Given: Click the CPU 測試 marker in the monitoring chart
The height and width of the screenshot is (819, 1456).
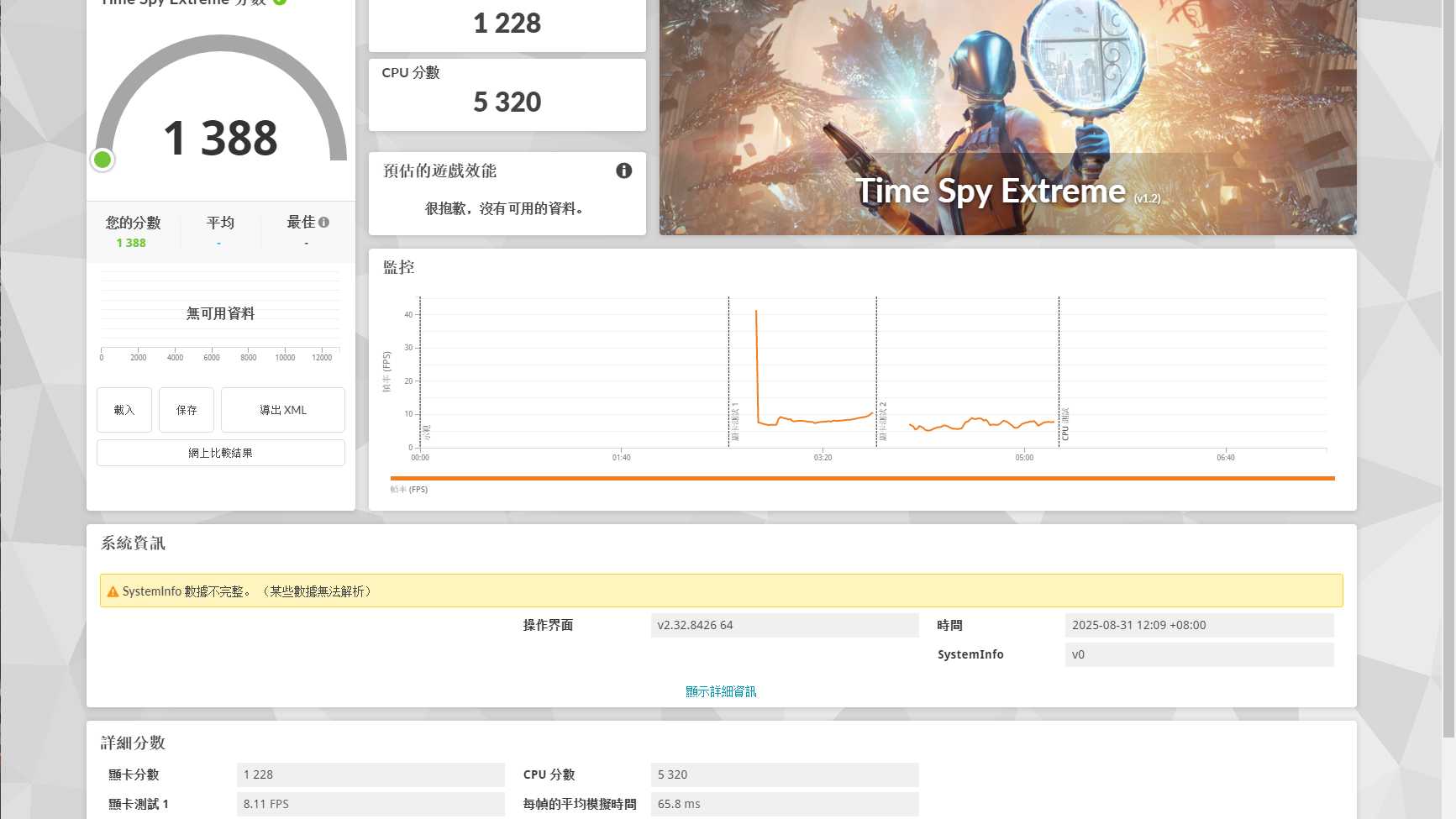Looking at the screenshot, I should [1064, 424].
